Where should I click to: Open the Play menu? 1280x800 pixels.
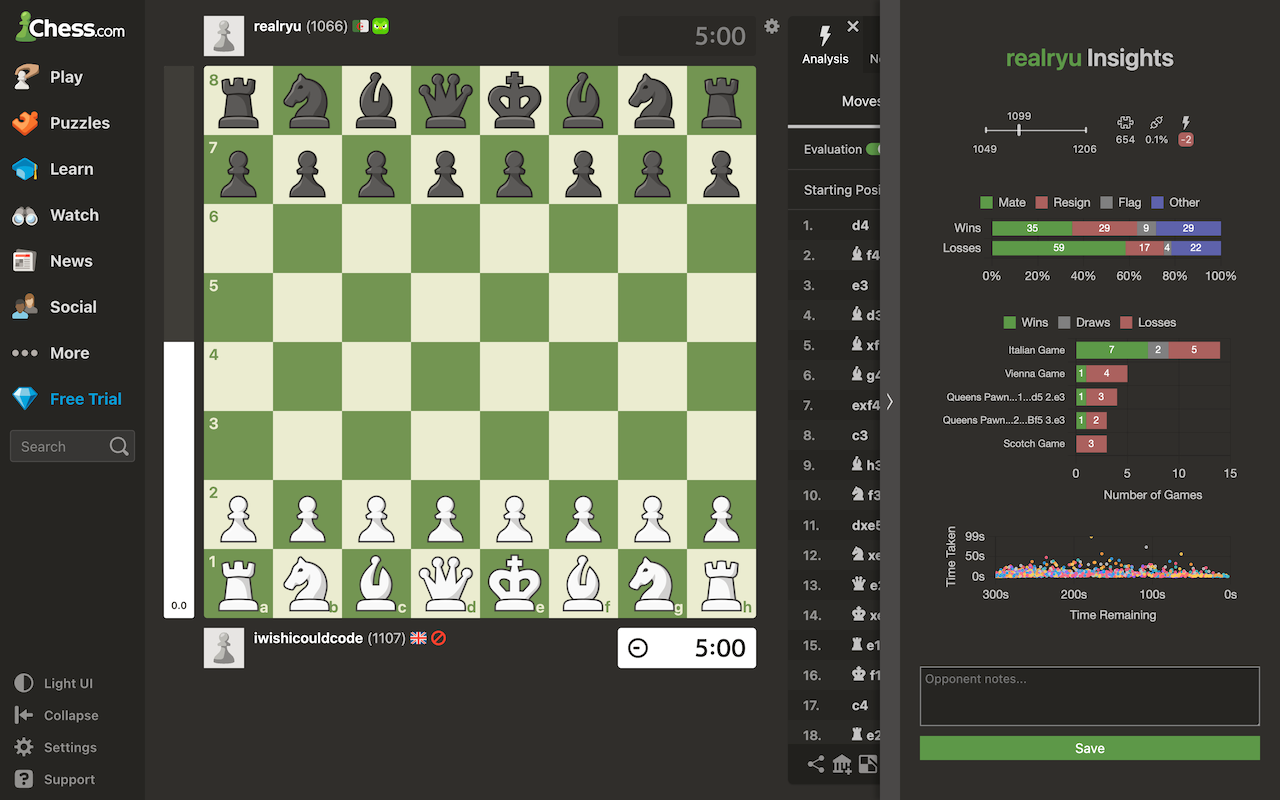[47, 77]
